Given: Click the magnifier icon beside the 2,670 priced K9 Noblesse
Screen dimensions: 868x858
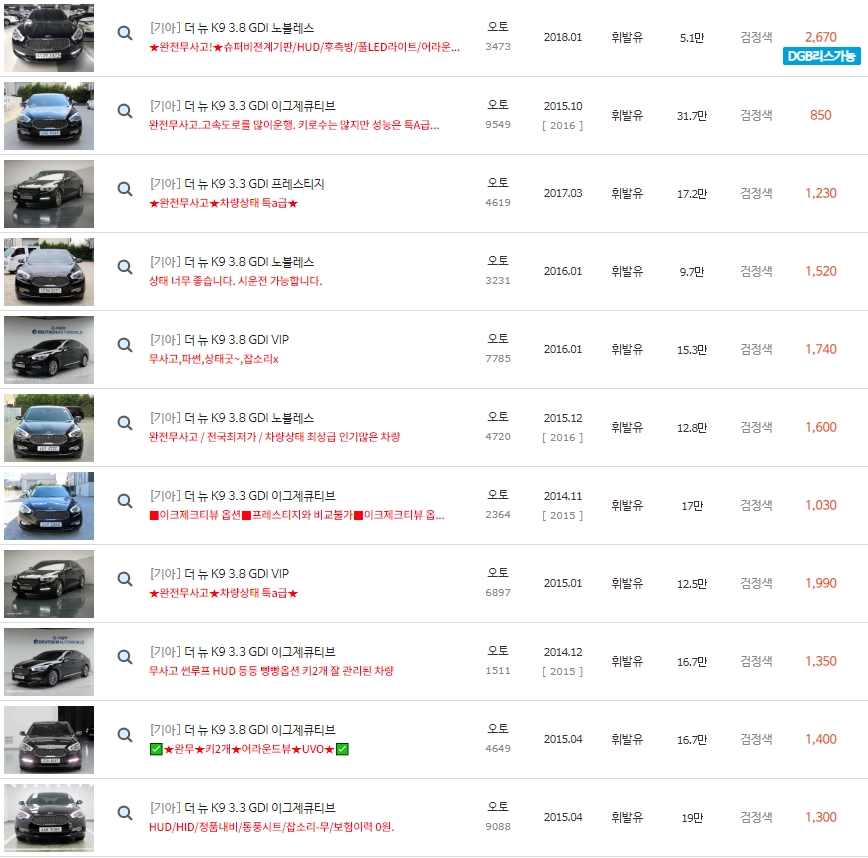Looking at the screenshot, I should (124, 32).
